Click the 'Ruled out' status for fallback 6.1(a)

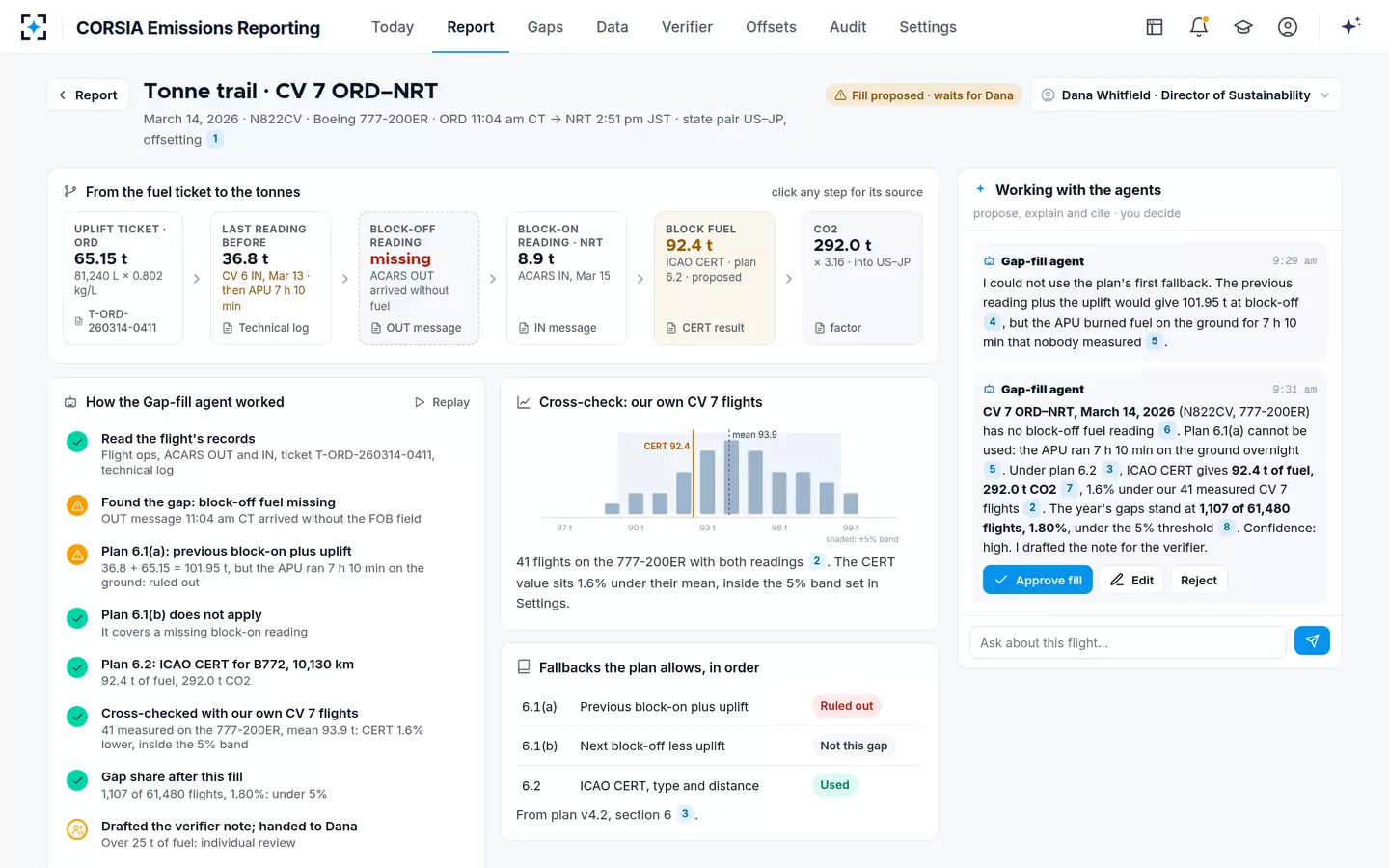coord(847,706)
